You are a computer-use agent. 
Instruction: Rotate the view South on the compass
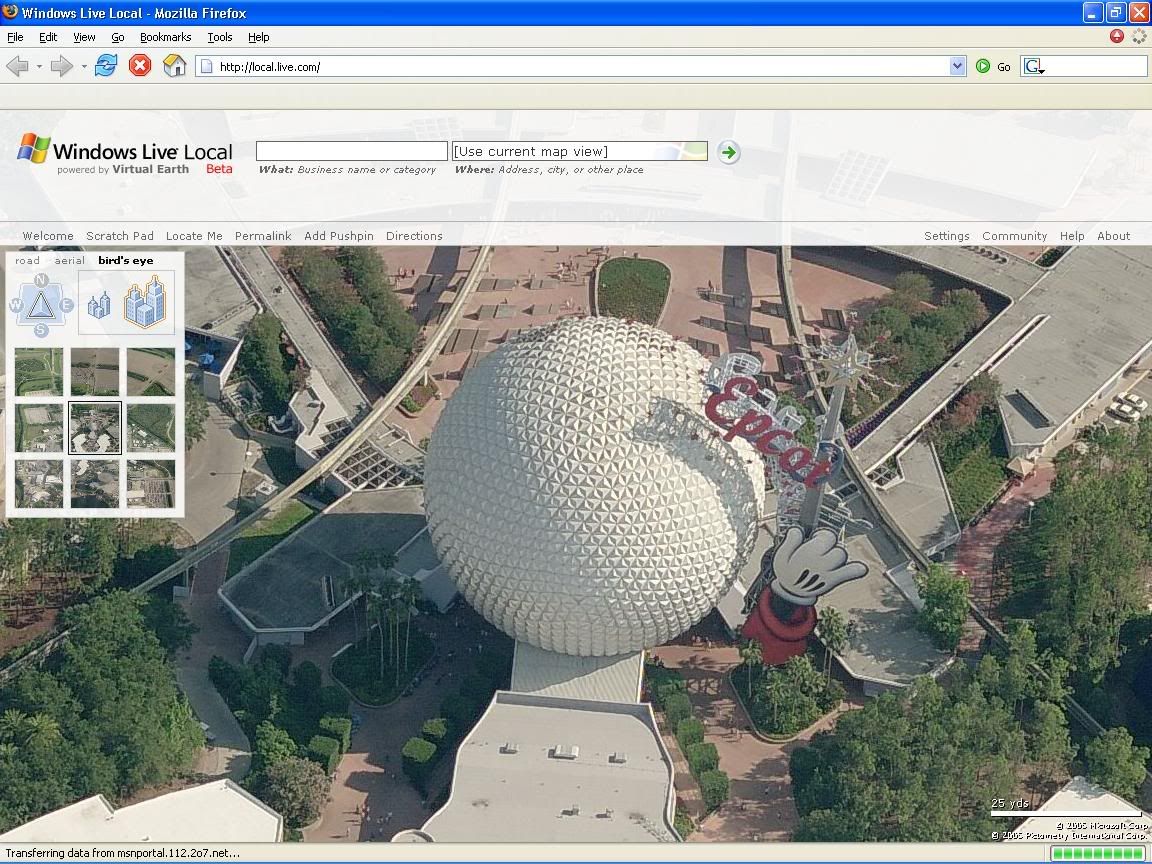pyautogui.click(x=41, y=330)
